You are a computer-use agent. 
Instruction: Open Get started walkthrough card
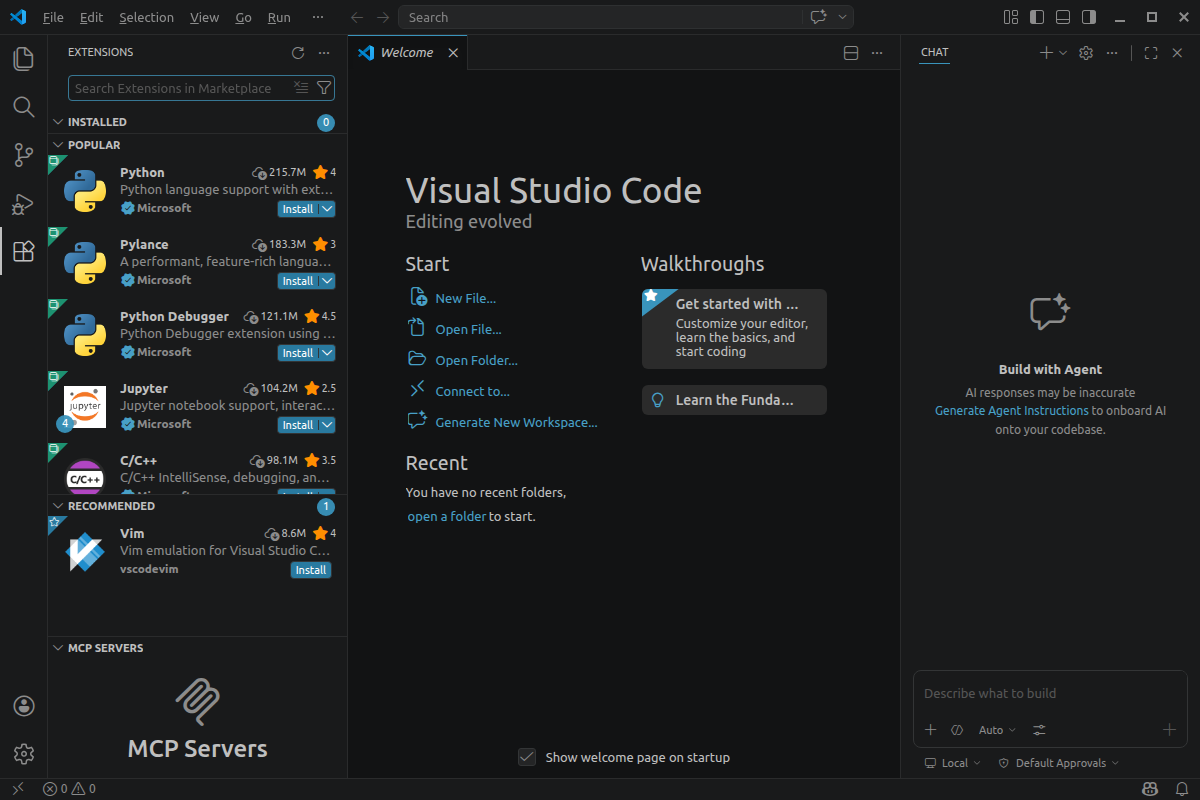click(734, 329)
